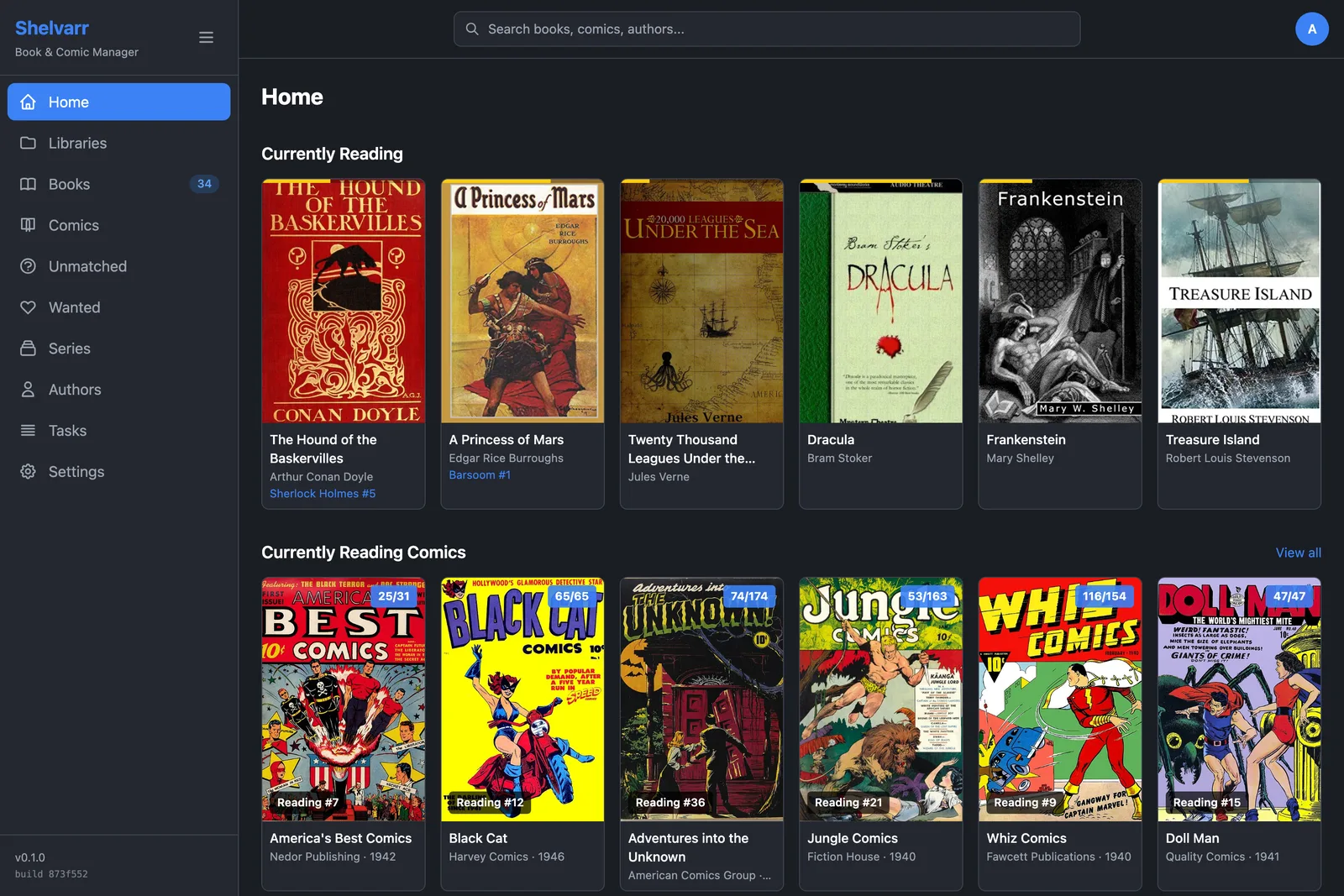Open the Frankenstein book cover
Image resolution: width=1344 pixels, height=896 pixels.
click(x=1060, y=301)
